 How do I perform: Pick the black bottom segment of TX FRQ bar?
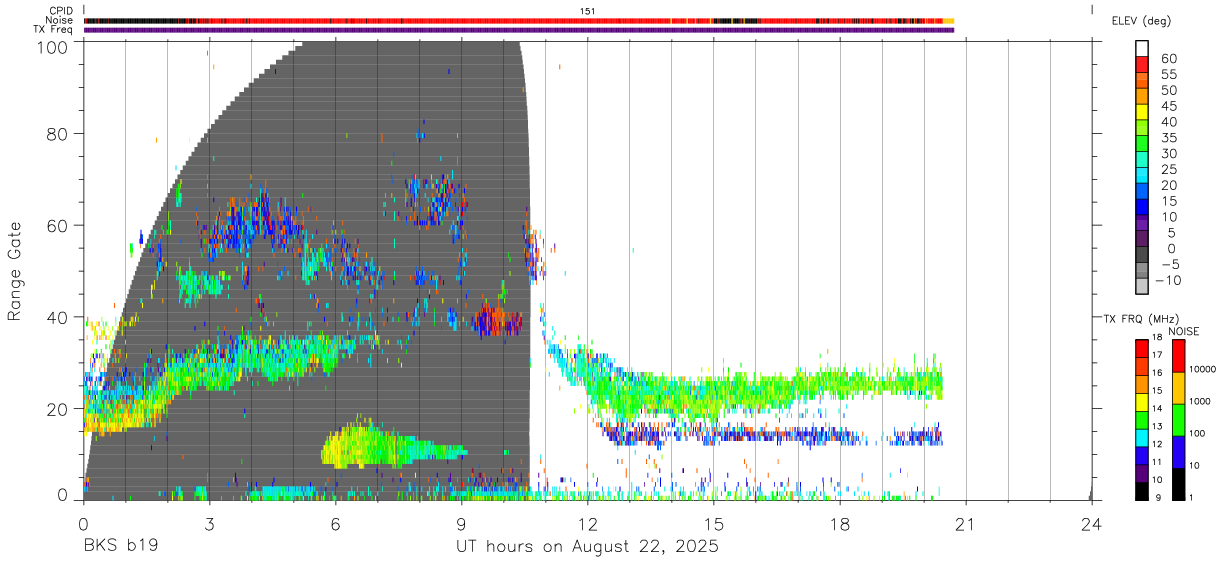[x=1142, y=492]
